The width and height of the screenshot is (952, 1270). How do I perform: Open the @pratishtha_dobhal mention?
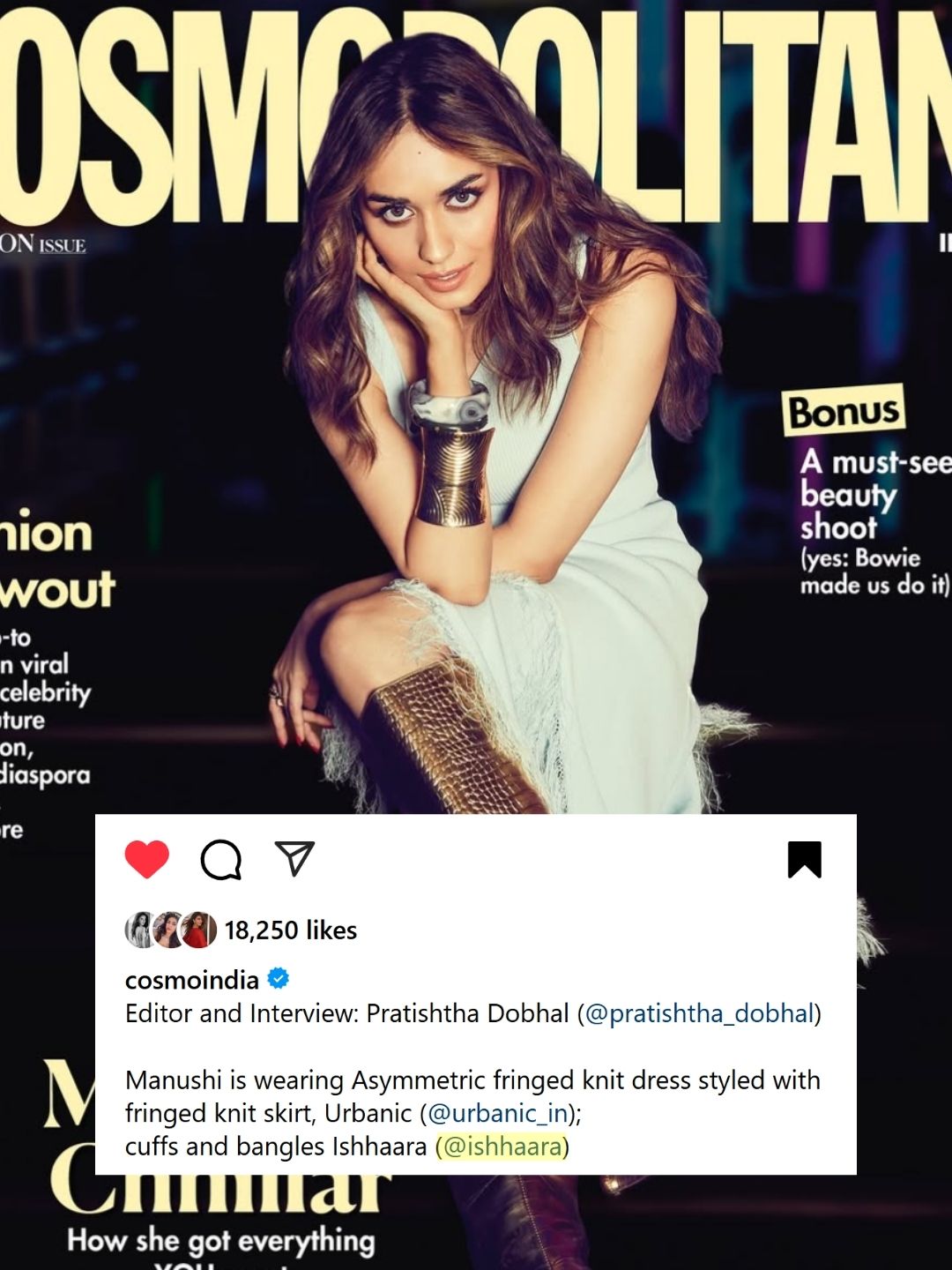[x=699, y=1013]
